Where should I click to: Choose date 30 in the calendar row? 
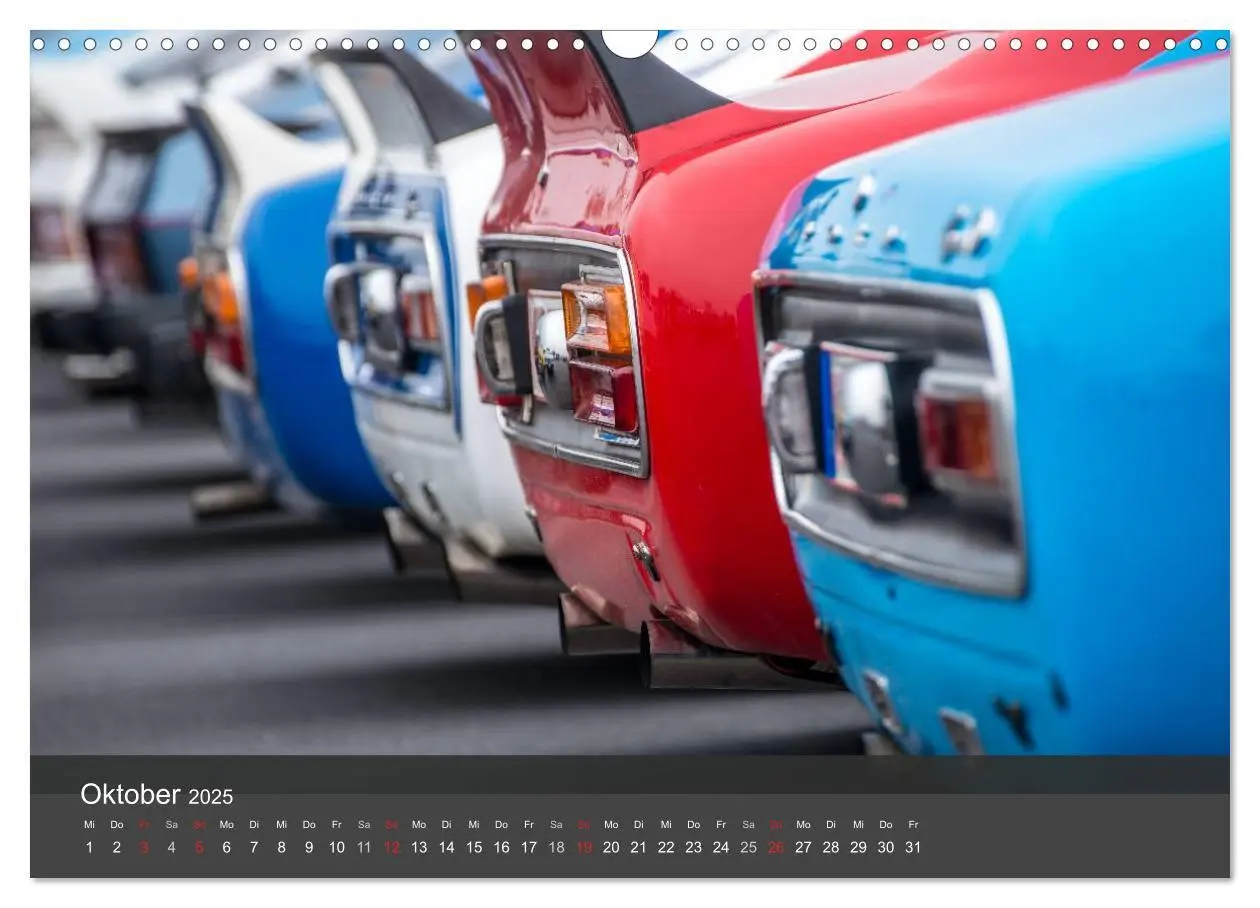click(886, 847)
